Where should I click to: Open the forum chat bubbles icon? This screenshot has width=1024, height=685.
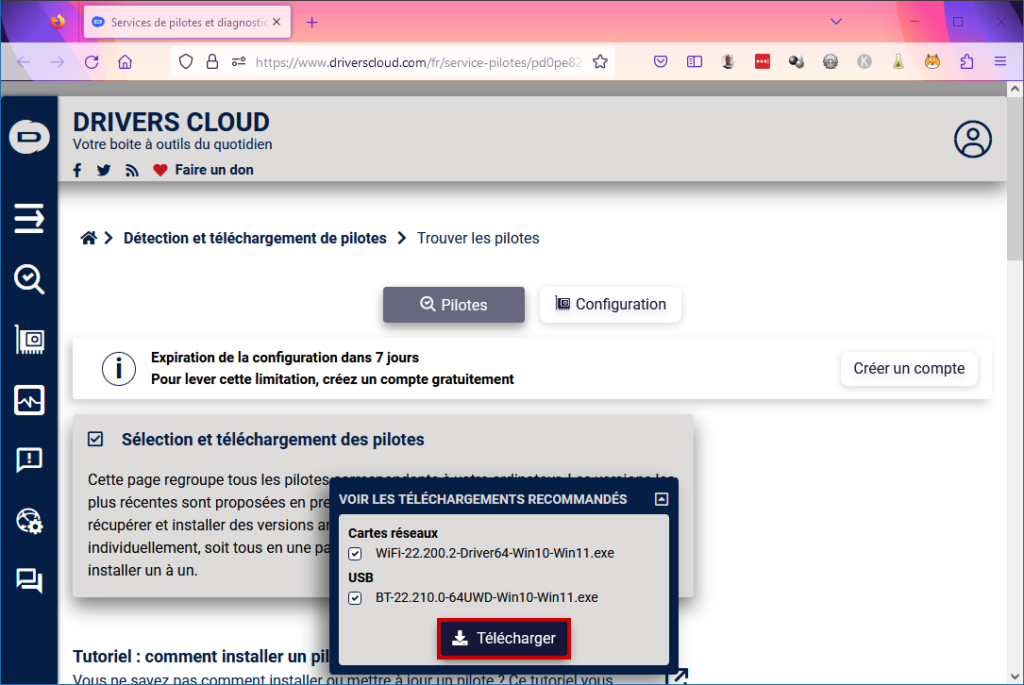29,580
